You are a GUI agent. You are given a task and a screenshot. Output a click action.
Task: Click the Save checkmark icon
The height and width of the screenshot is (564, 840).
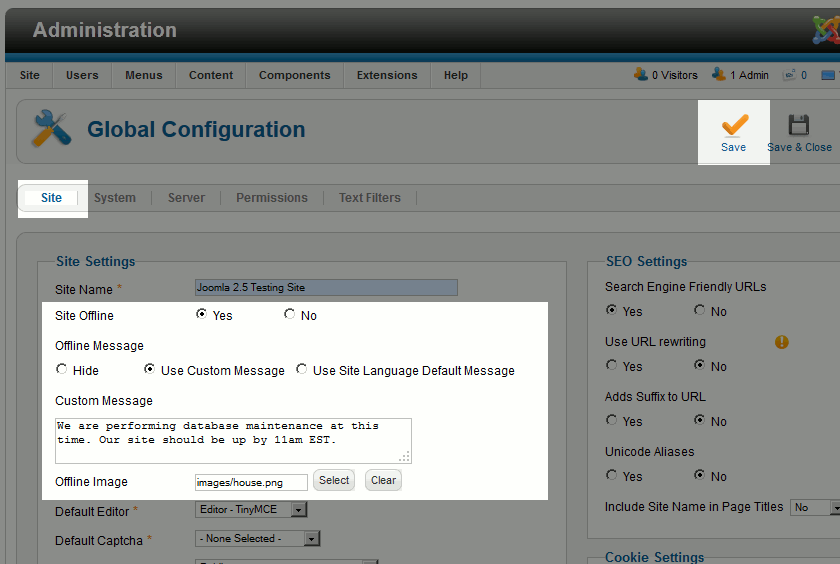pos(734,125)
